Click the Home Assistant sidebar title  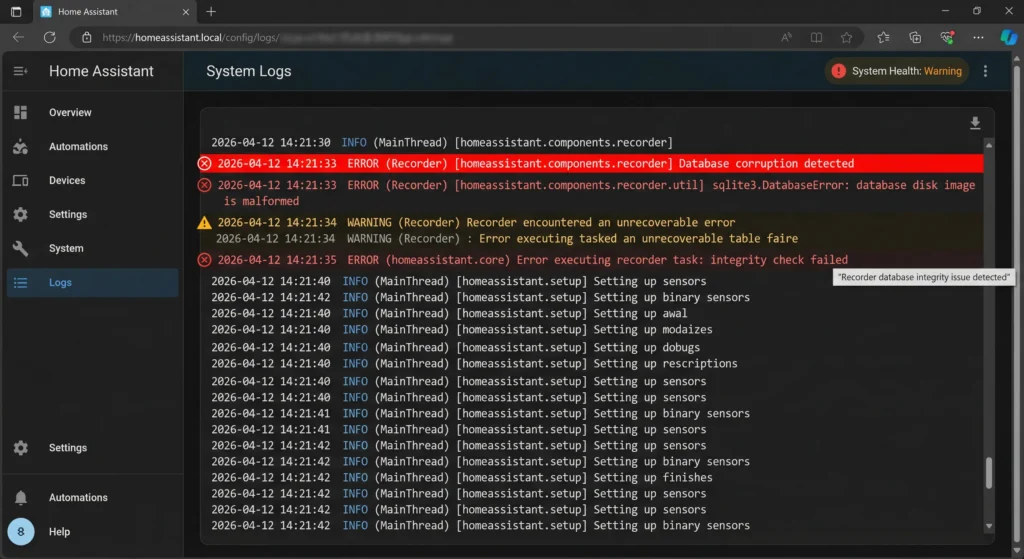click(101, 71)
